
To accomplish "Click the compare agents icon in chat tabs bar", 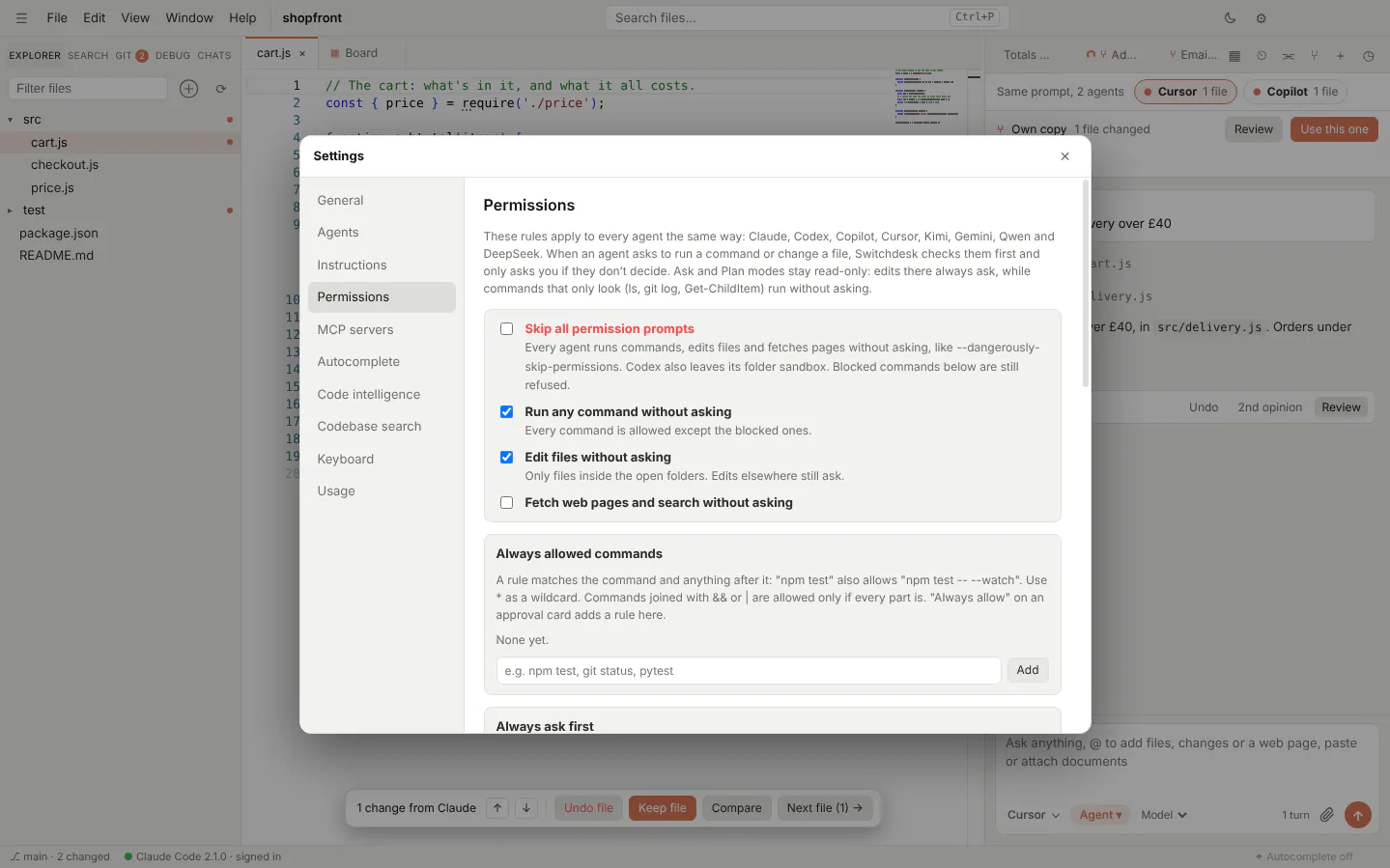I will 1288,56.
